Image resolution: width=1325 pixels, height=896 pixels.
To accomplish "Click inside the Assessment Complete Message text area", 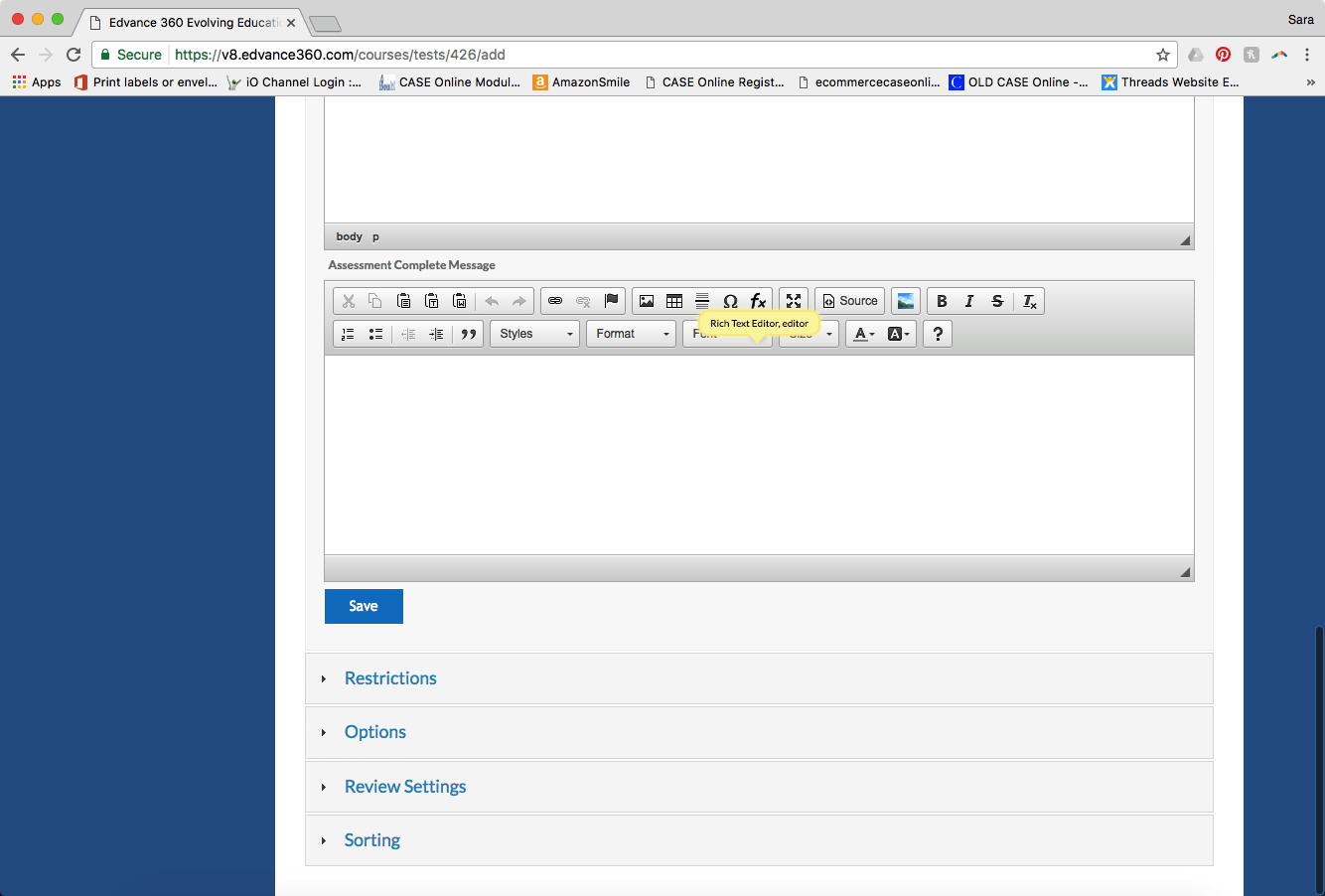I will (x=759, y=454).
